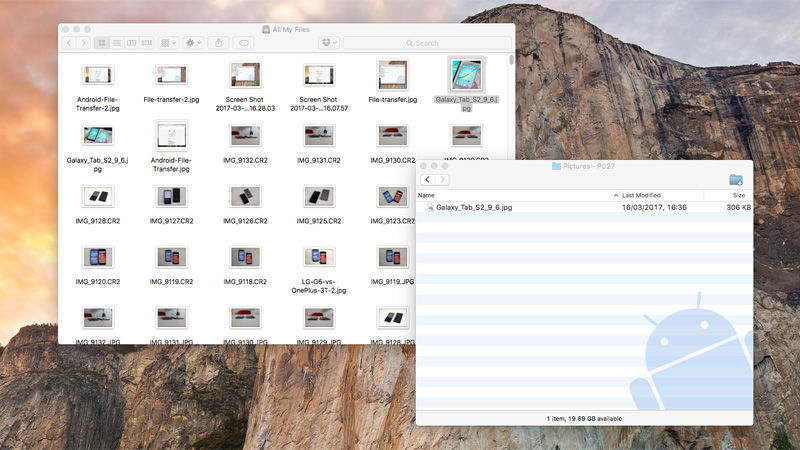Click the 306 KB size cell
This screenshot has height=450, width=800.
click(x=738, y=208)
